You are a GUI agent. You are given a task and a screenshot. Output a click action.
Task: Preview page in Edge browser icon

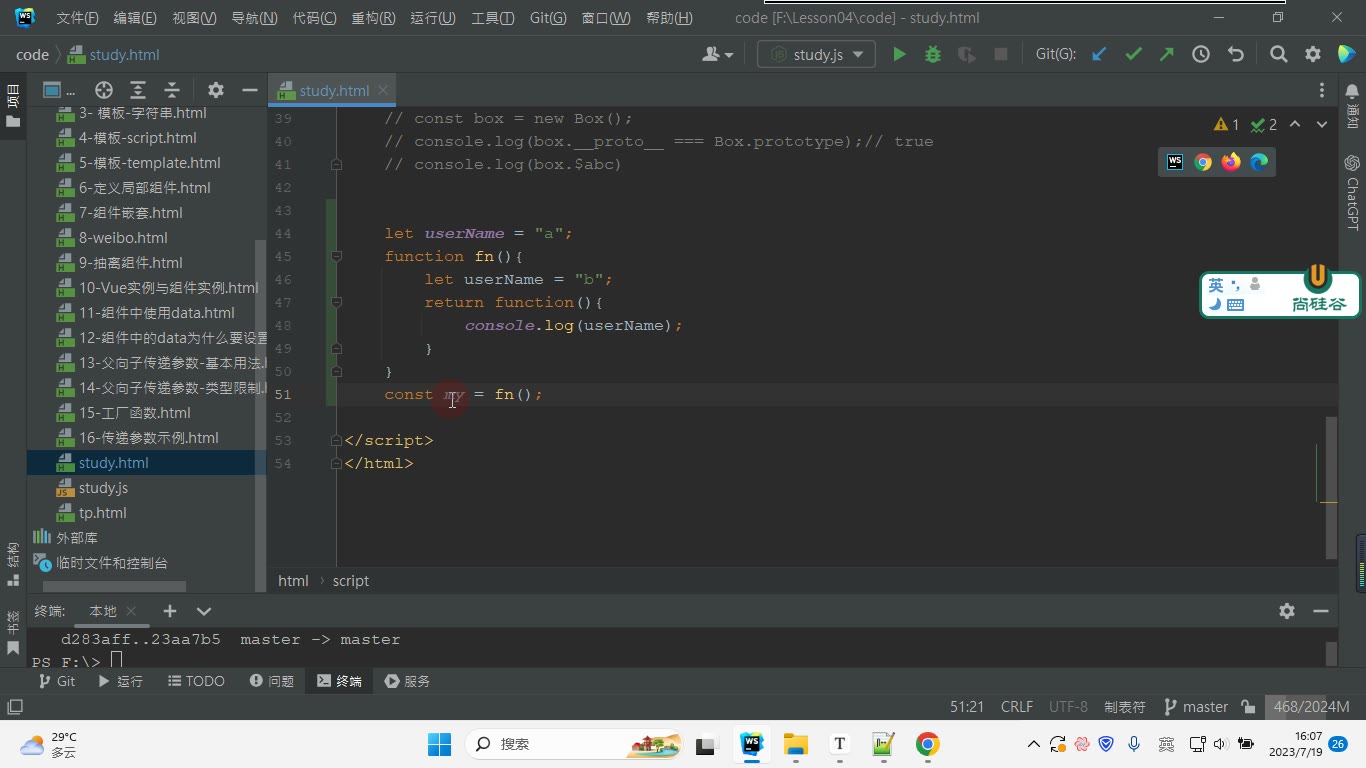pyautogui.click(x=1259, y=162)
